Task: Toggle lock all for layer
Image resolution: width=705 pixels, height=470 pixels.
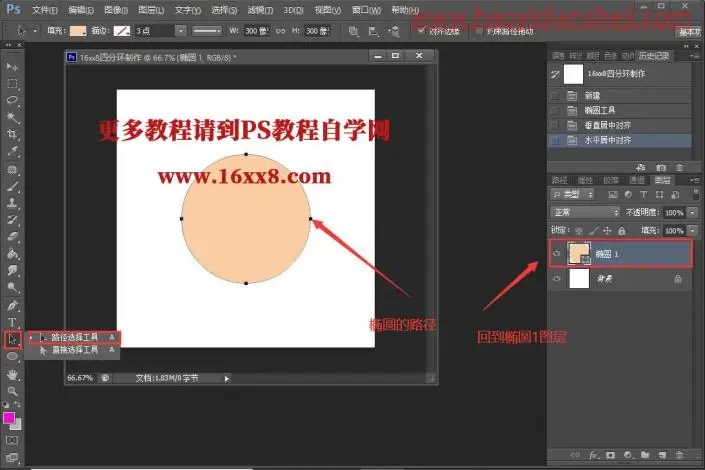Action: click(622, 231)
